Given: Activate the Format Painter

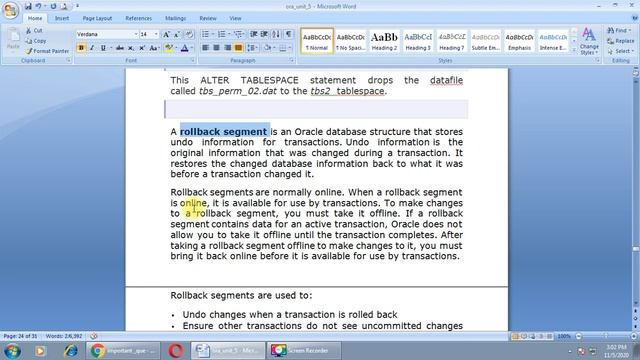Looking at the screenshot, I should pyautogui.click(x=46, y=51).
